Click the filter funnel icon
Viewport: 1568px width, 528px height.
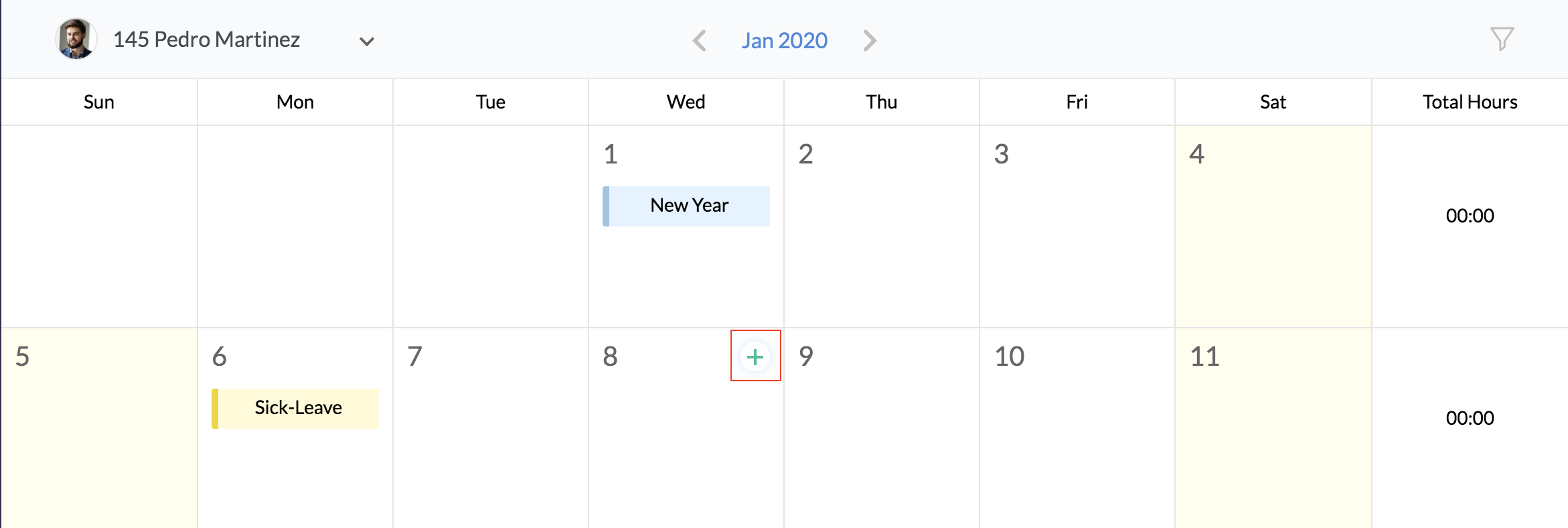pyautogui.click(x=1502, y=39)
